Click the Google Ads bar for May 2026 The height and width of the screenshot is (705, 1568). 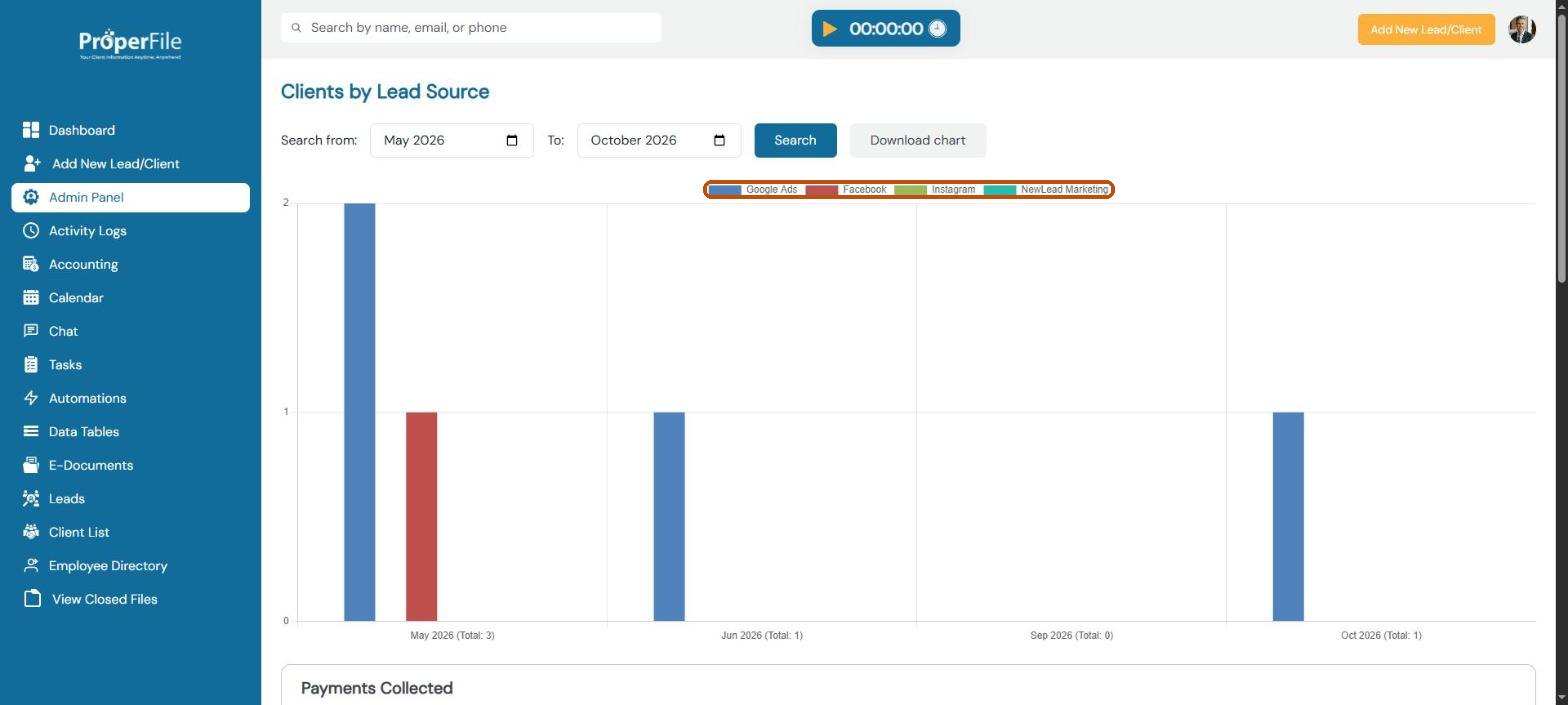(359, 412)
